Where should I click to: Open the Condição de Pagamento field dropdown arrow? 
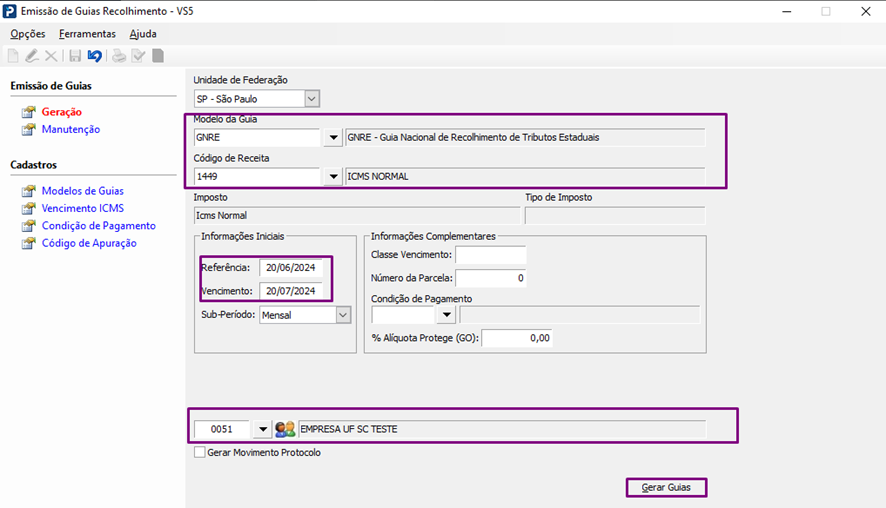[x=445, y=315]
